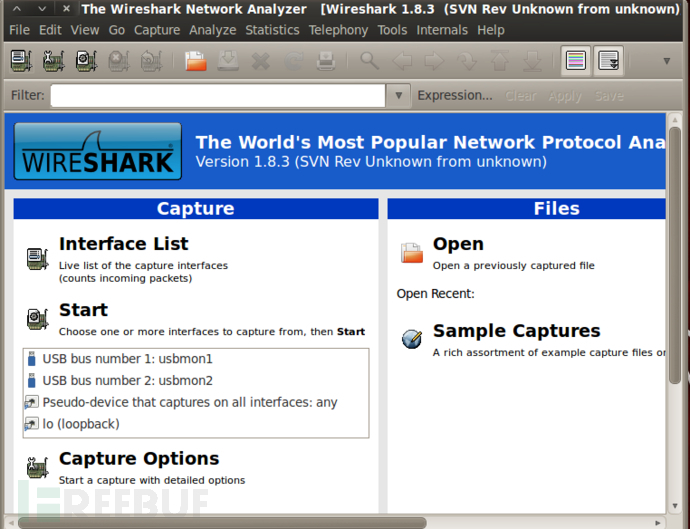Expand the toolbar overflow arrow
The height and width of the screenshot is (529, 690).
click(667, 62)
